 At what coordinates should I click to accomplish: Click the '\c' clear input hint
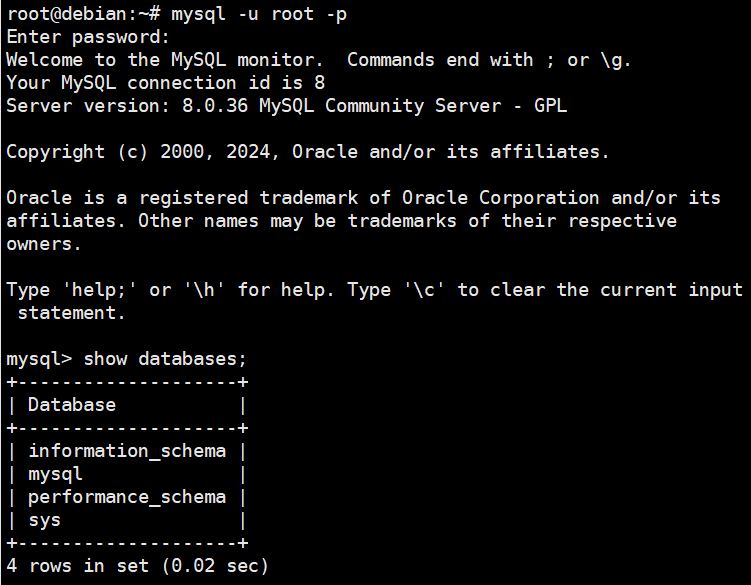pyautogui.click(x=424, y=290)
